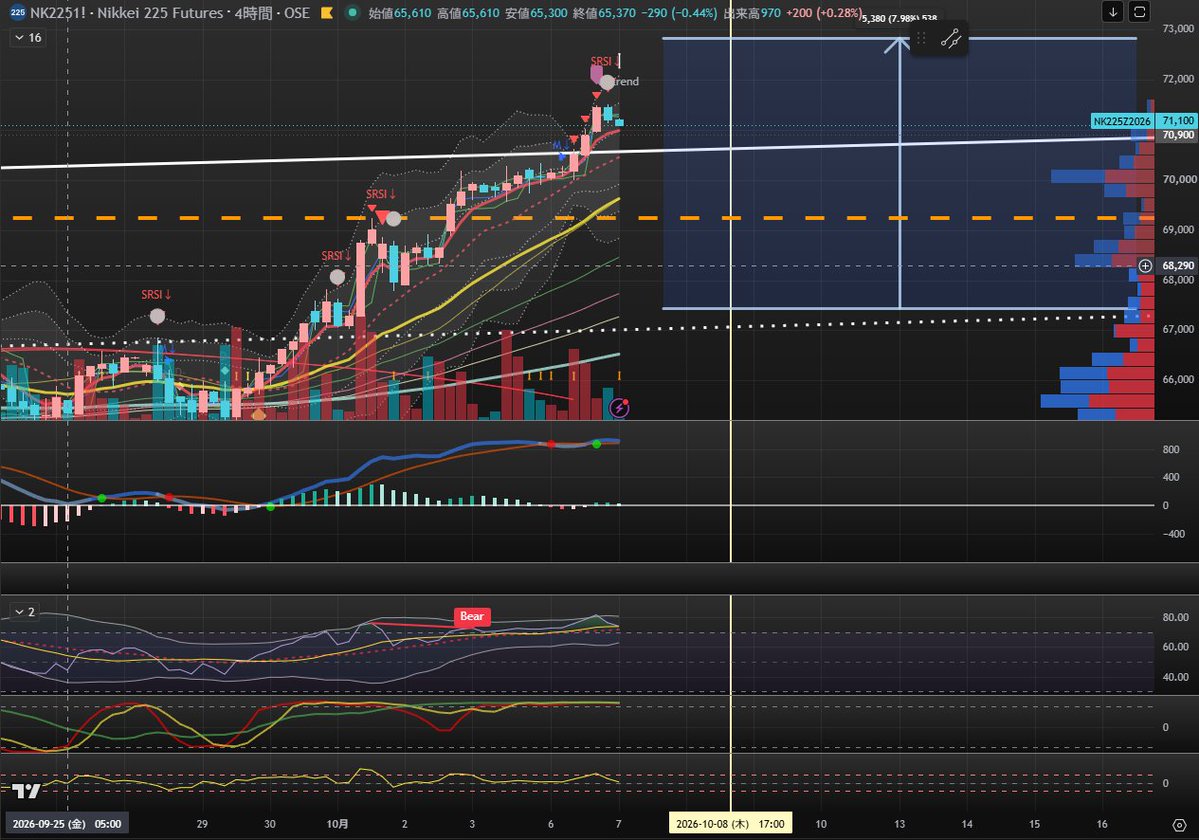This screenshot has height=840, width=1199.
Task: Click the move pane down arrow button
Action: (1113, 11)
